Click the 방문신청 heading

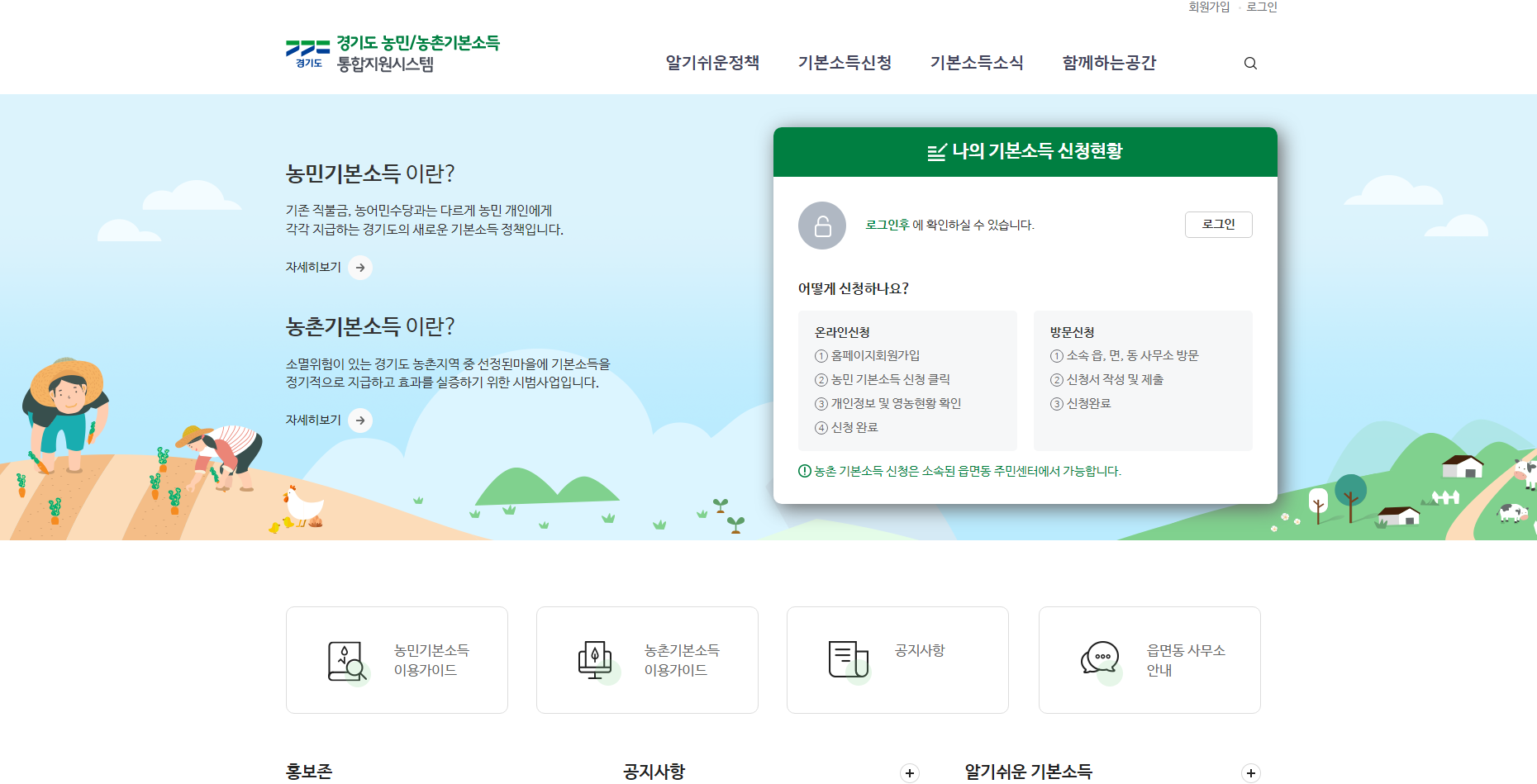(x=1073, y=332)
